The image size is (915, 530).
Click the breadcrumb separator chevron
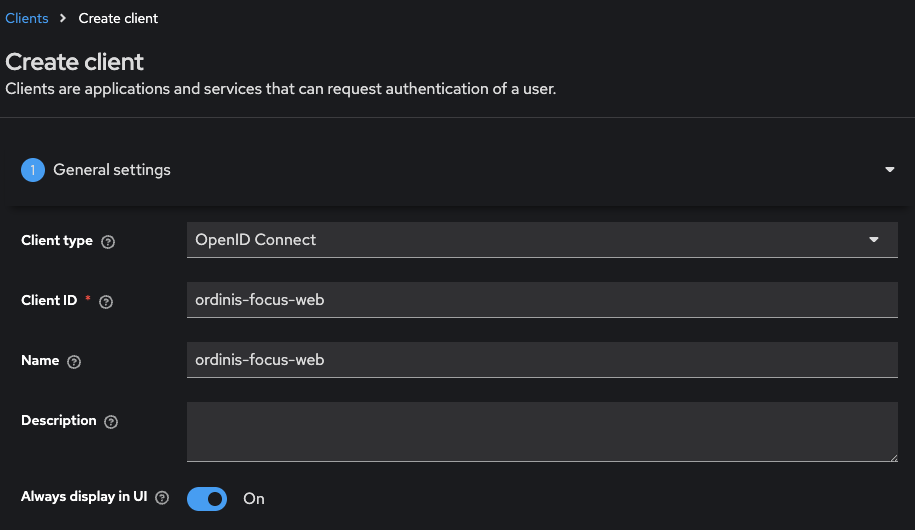click(x=63, y=19)
